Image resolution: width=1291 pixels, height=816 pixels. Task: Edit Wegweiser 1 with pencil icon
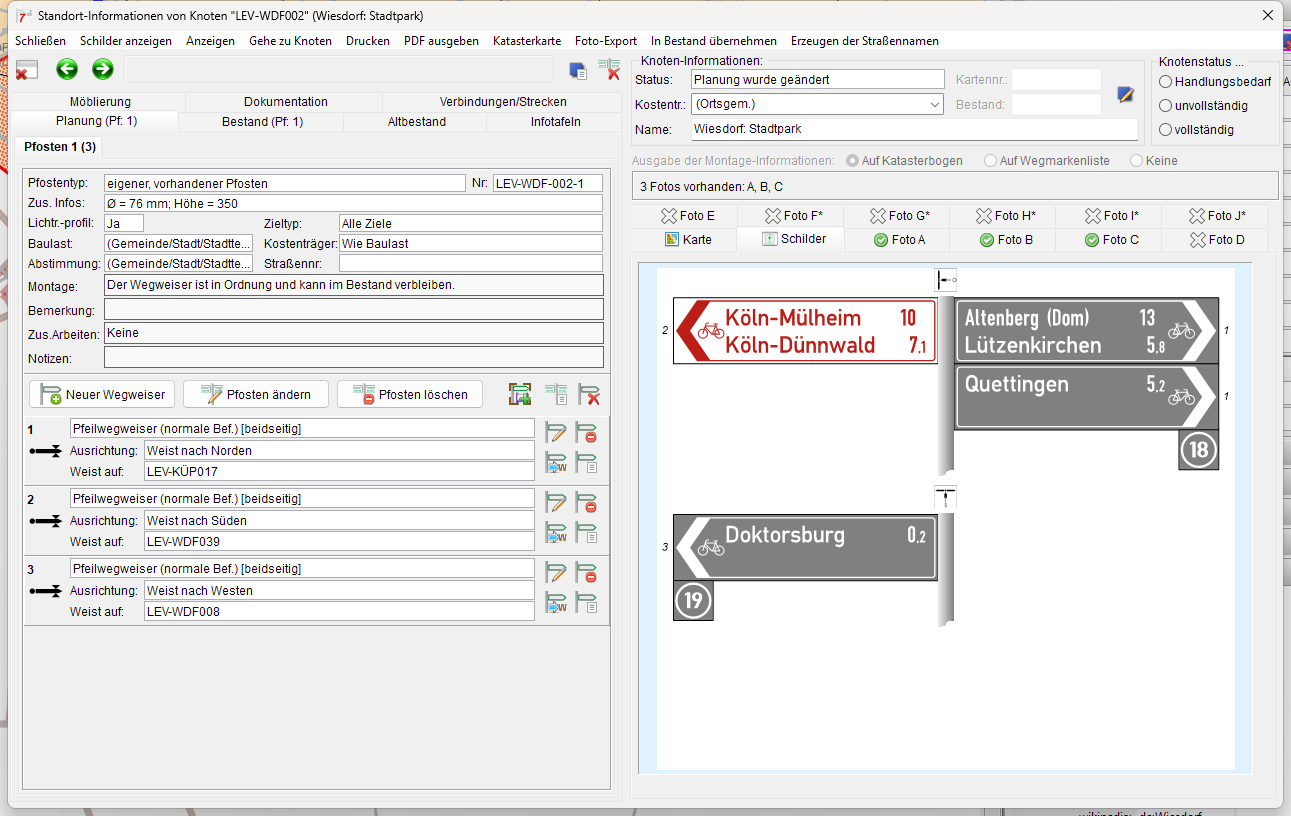pos(556,432)
